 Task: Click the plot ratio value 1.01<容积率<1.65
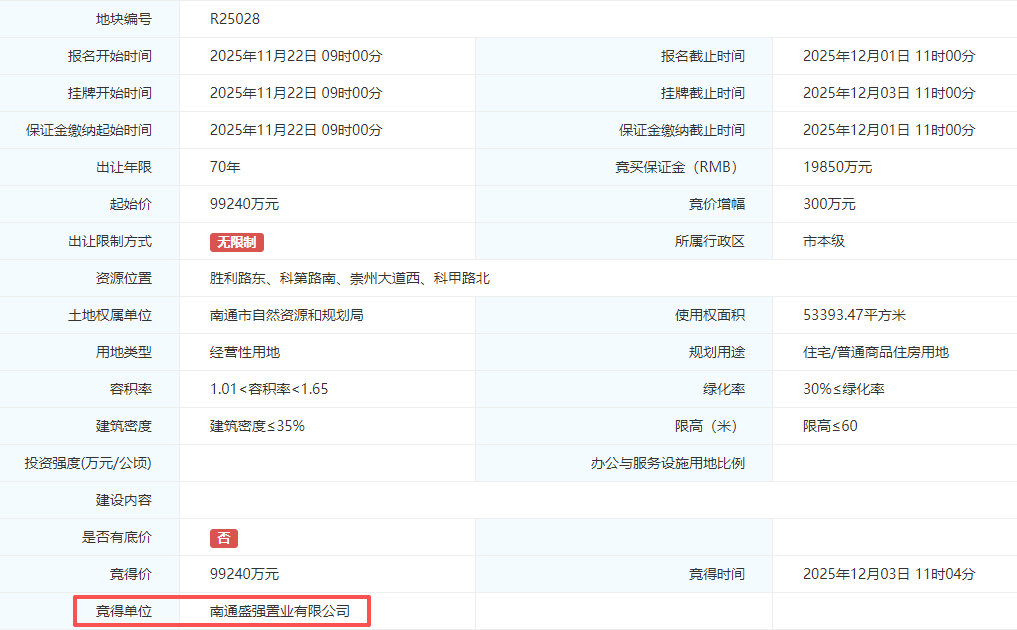coord(269,389)
